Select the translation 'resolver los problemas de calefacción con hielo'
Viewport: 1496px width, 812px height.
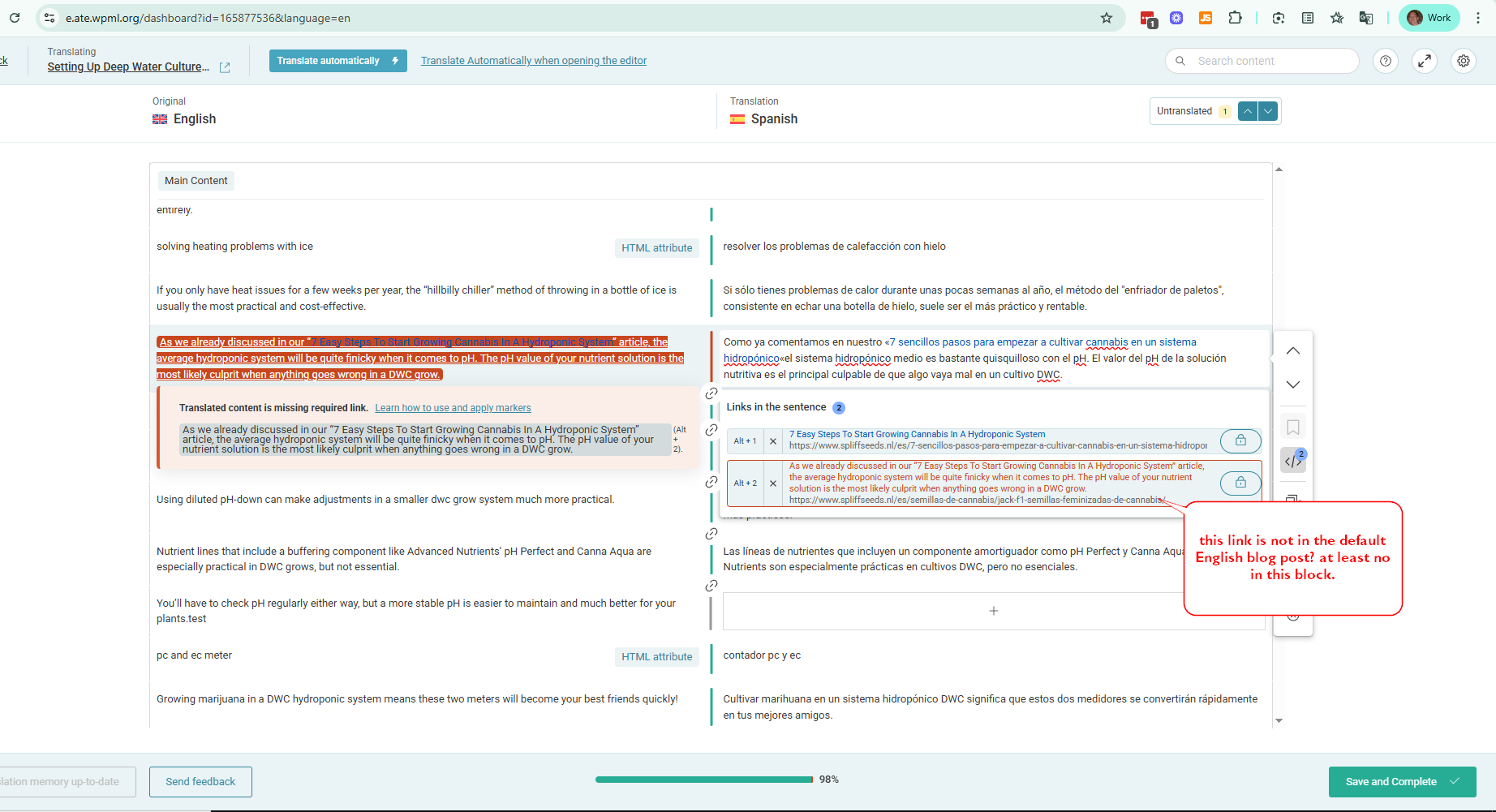click(x=834, y=247)
